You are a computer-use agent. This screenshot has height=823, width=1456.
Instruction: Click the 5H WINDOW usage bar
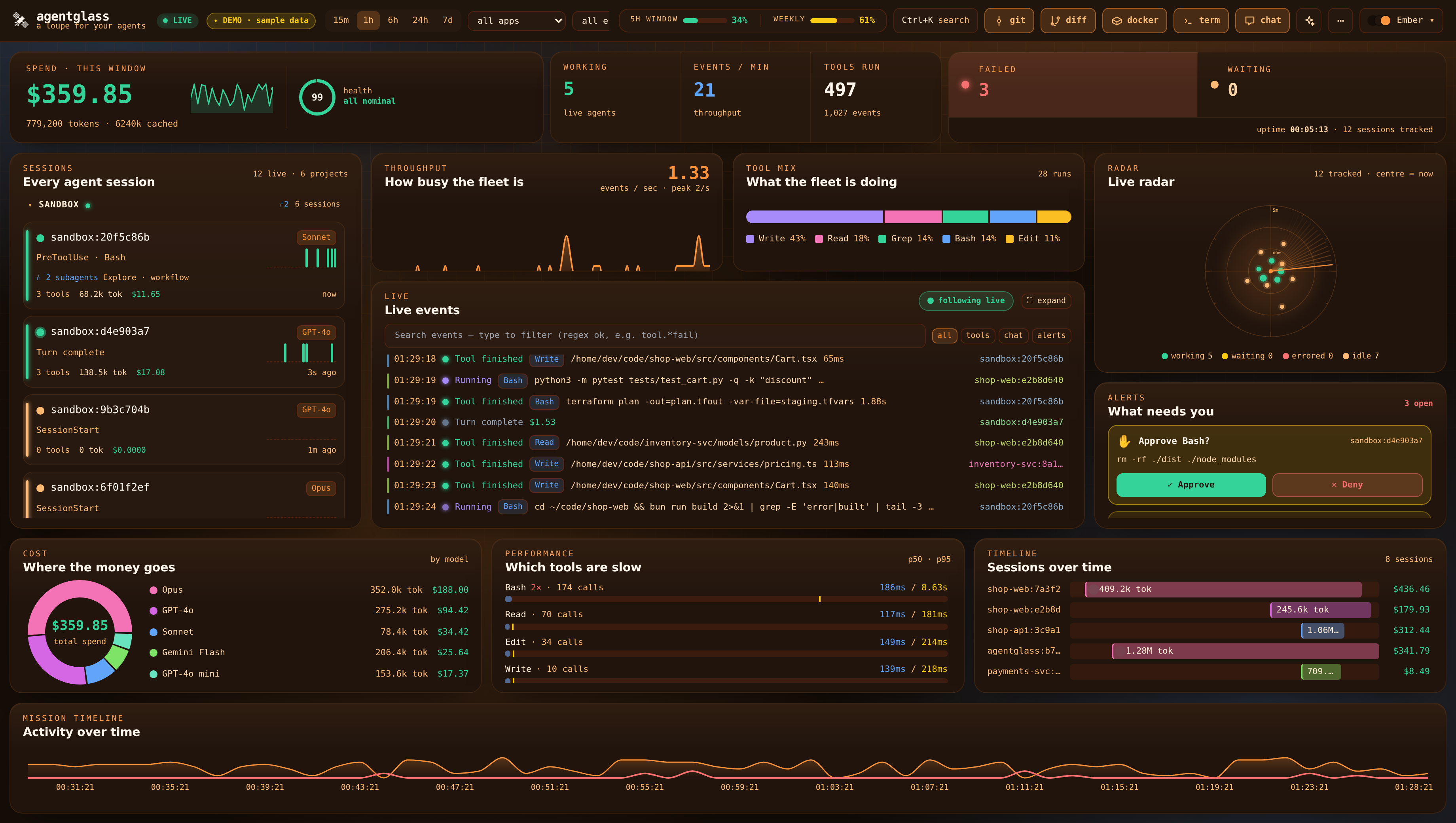point(704,20)
